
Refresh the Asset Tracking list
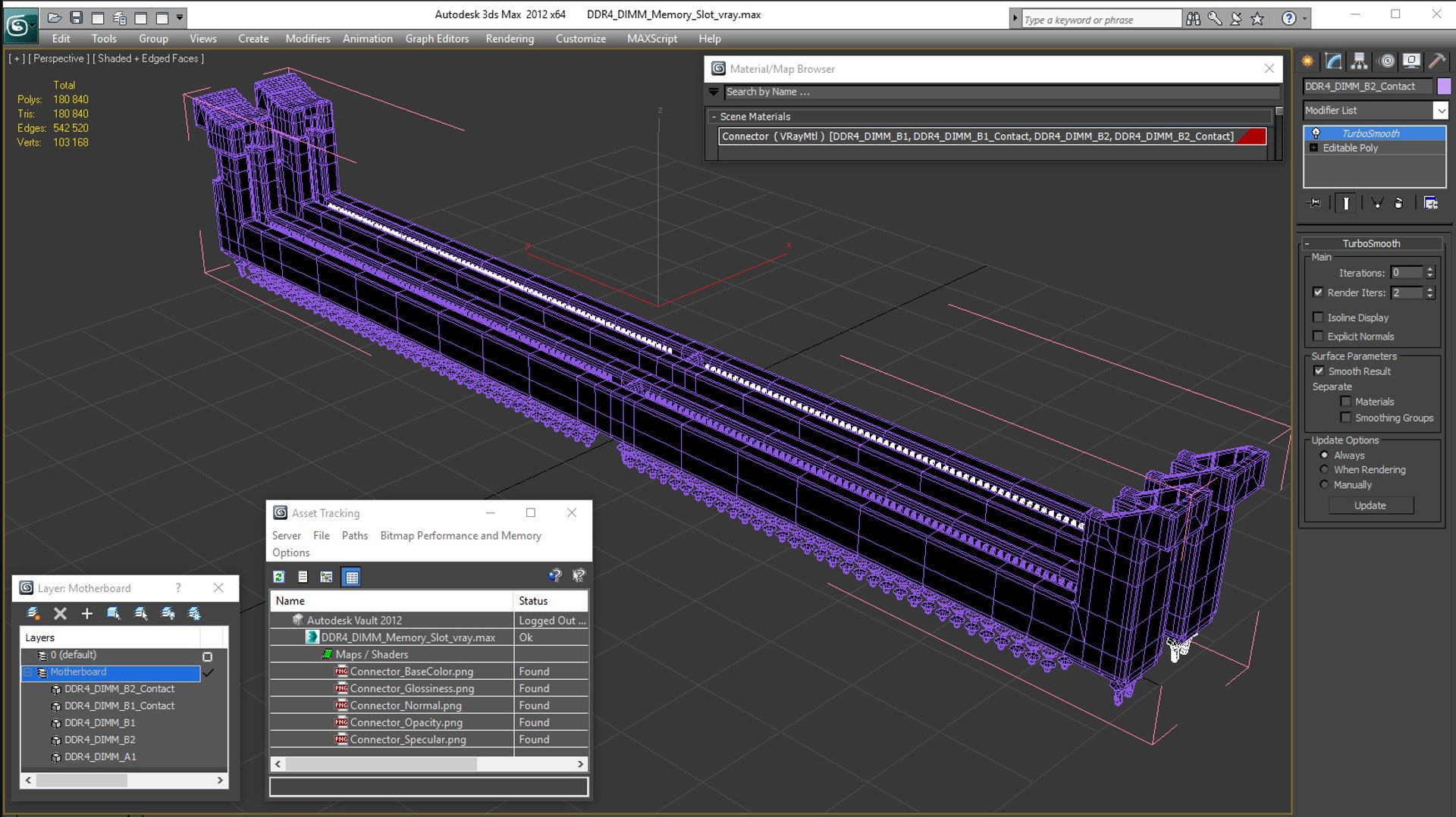pos(279,577)
